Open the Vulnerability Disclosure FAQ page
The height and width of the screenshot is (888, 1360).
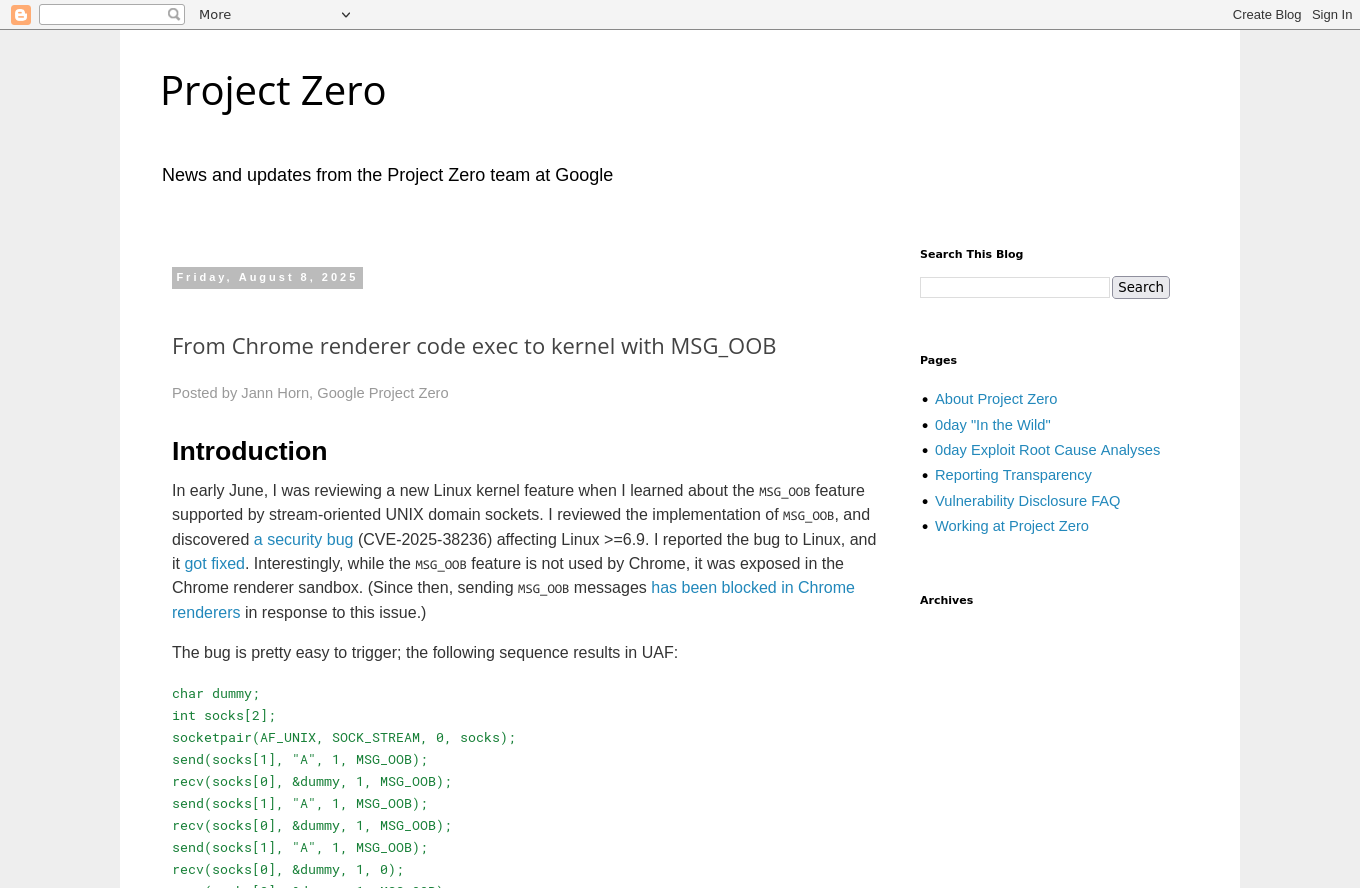1027,501
